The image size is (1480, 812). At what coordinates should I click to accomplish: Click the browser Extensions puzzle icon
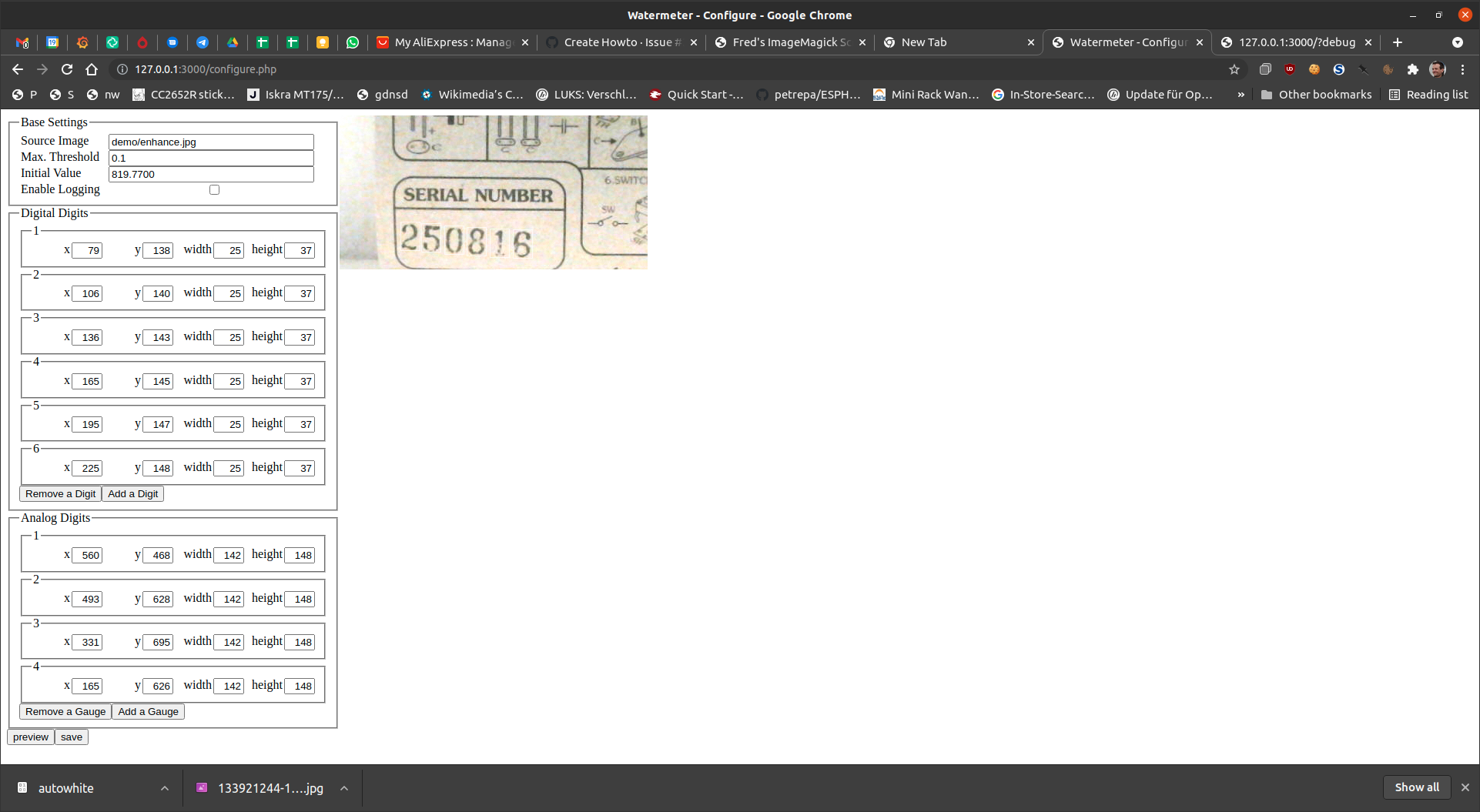pyautogui.click(x=1412, y=69)
